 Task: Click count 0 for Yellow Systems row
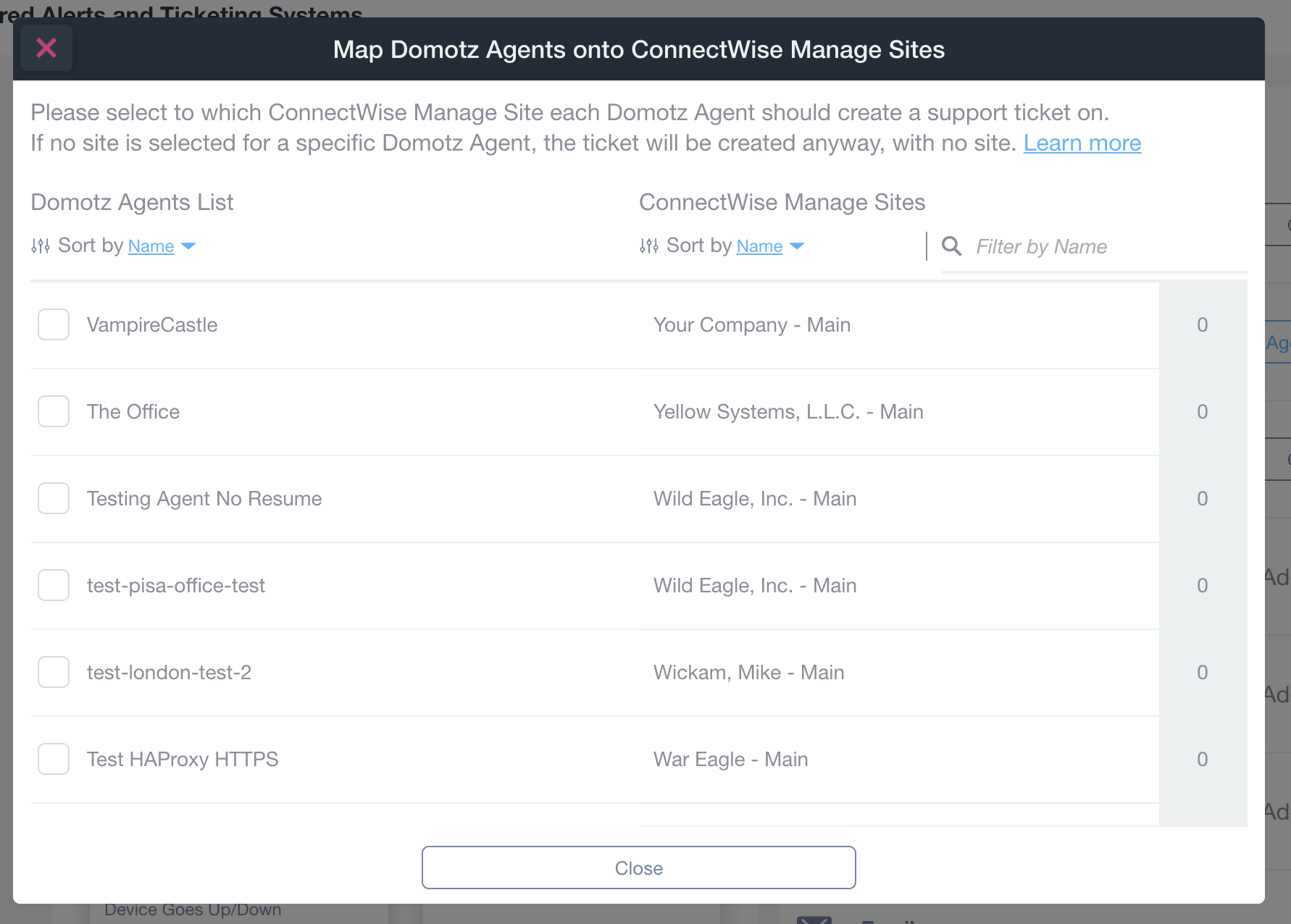[x=1203, y=411]
